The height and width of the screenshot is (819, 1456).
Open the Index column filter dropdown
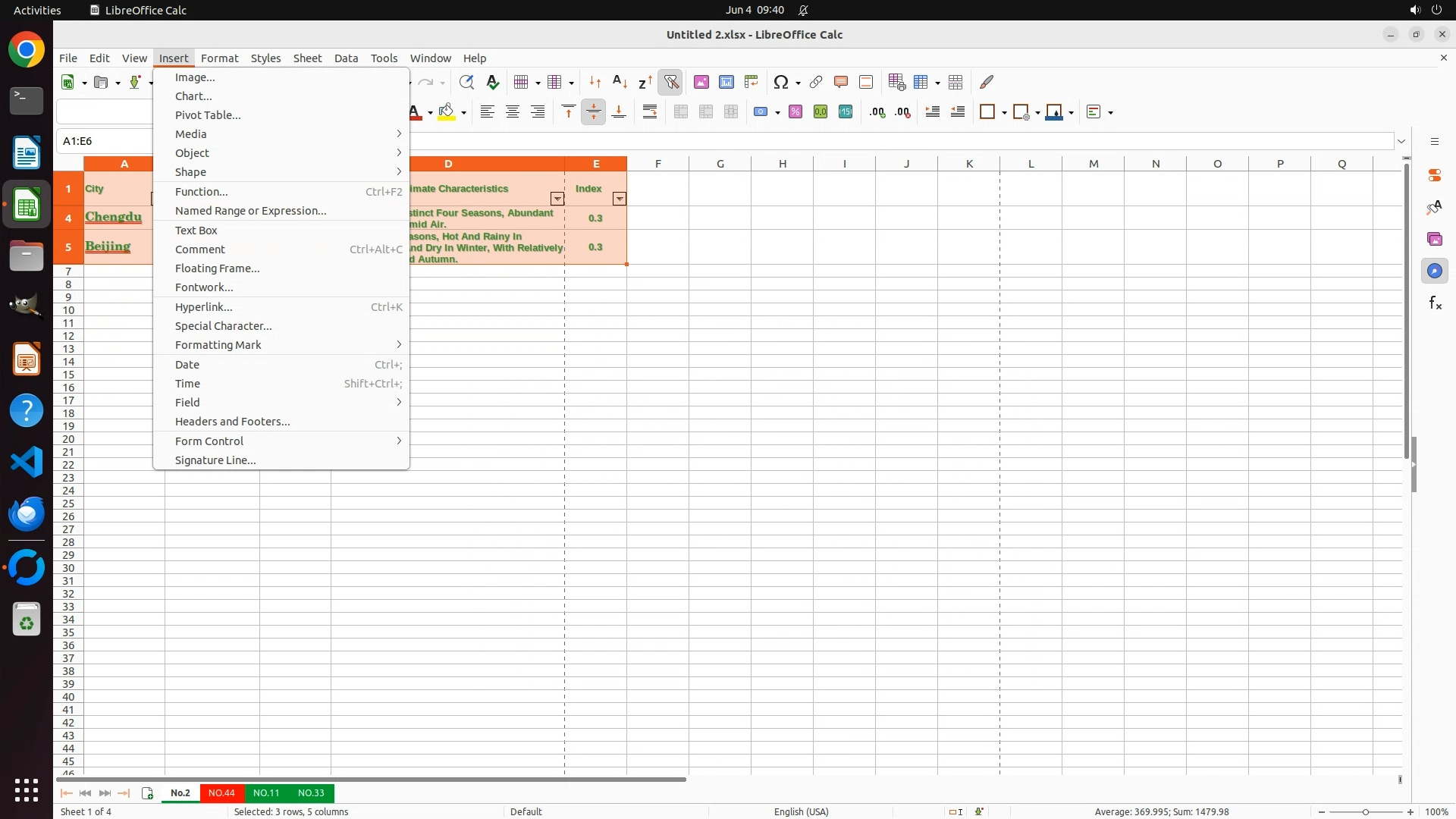(x=620, y=199)
